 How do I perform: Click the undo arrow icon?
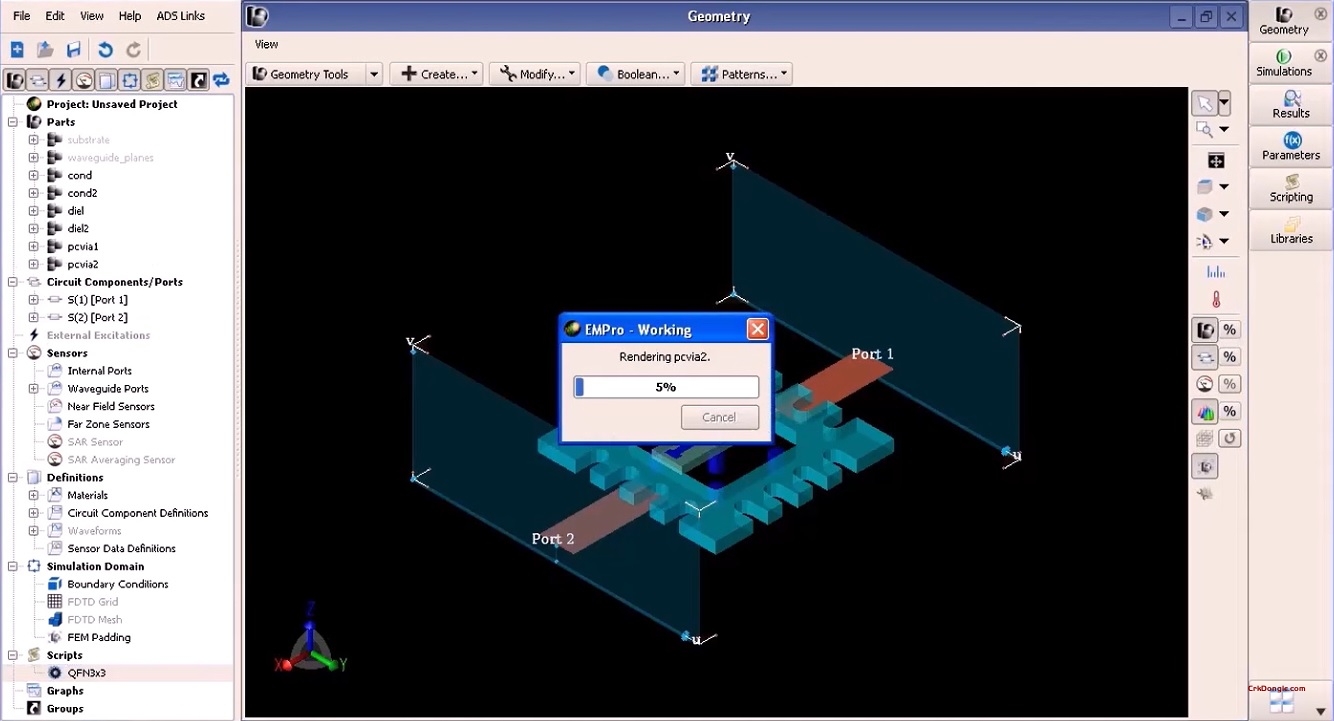[105, 49]
